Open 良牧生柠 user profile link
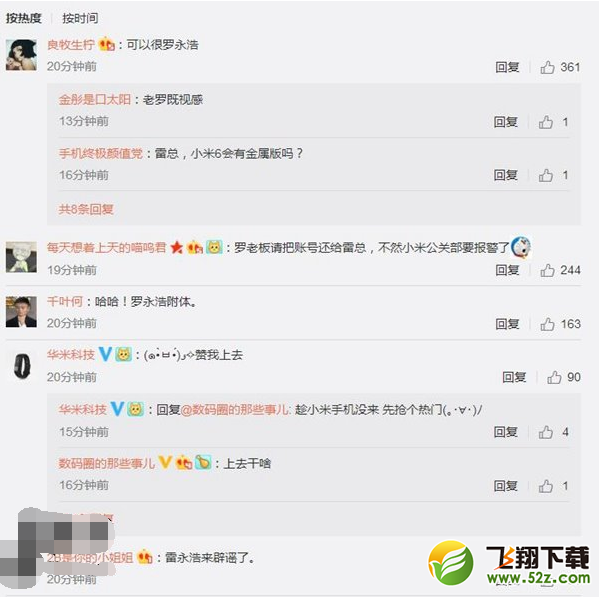The image size is (602, 597). click(71, 45)
